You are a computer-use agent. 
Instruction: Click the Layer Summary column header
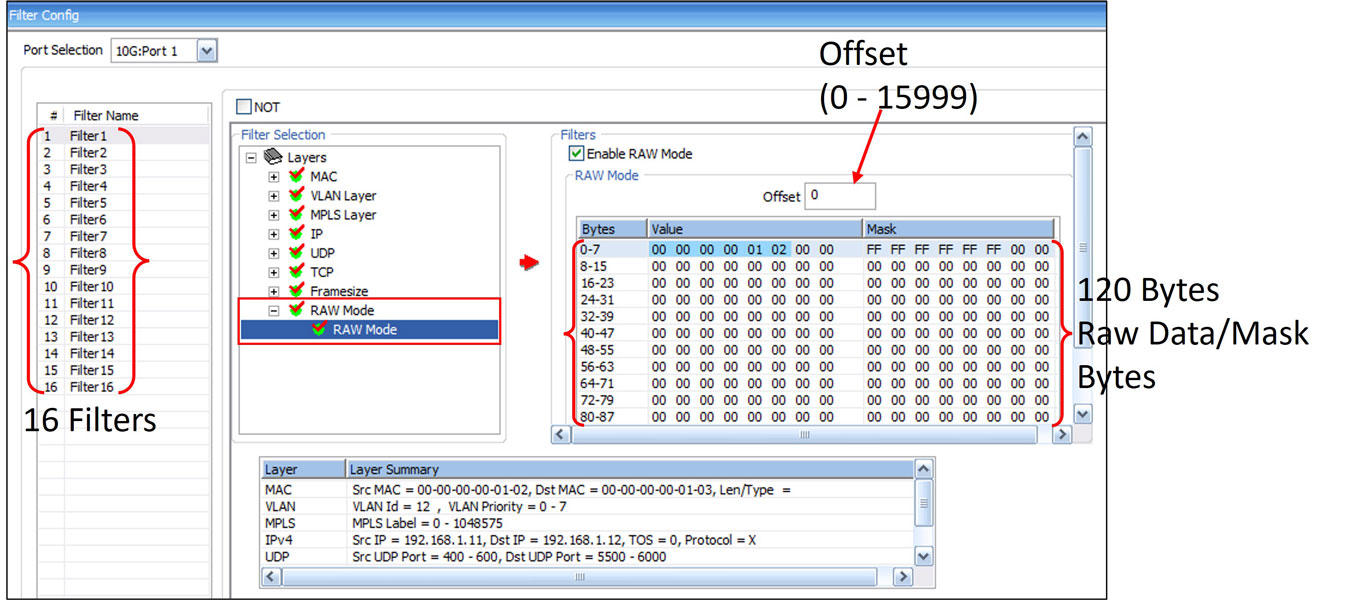(630, 469)
